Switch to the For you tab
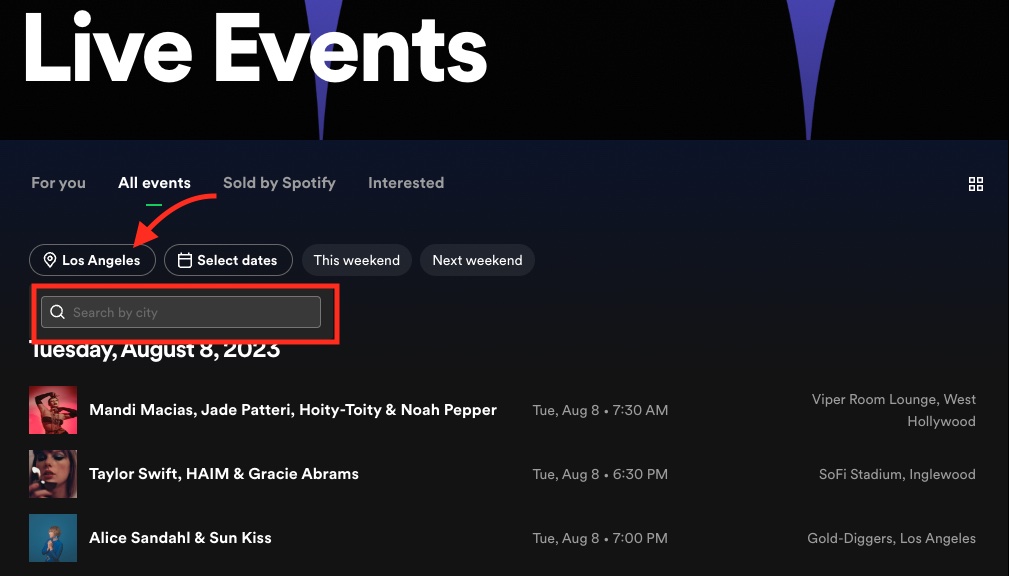1009x576 pixels. (x=58, y=183)
